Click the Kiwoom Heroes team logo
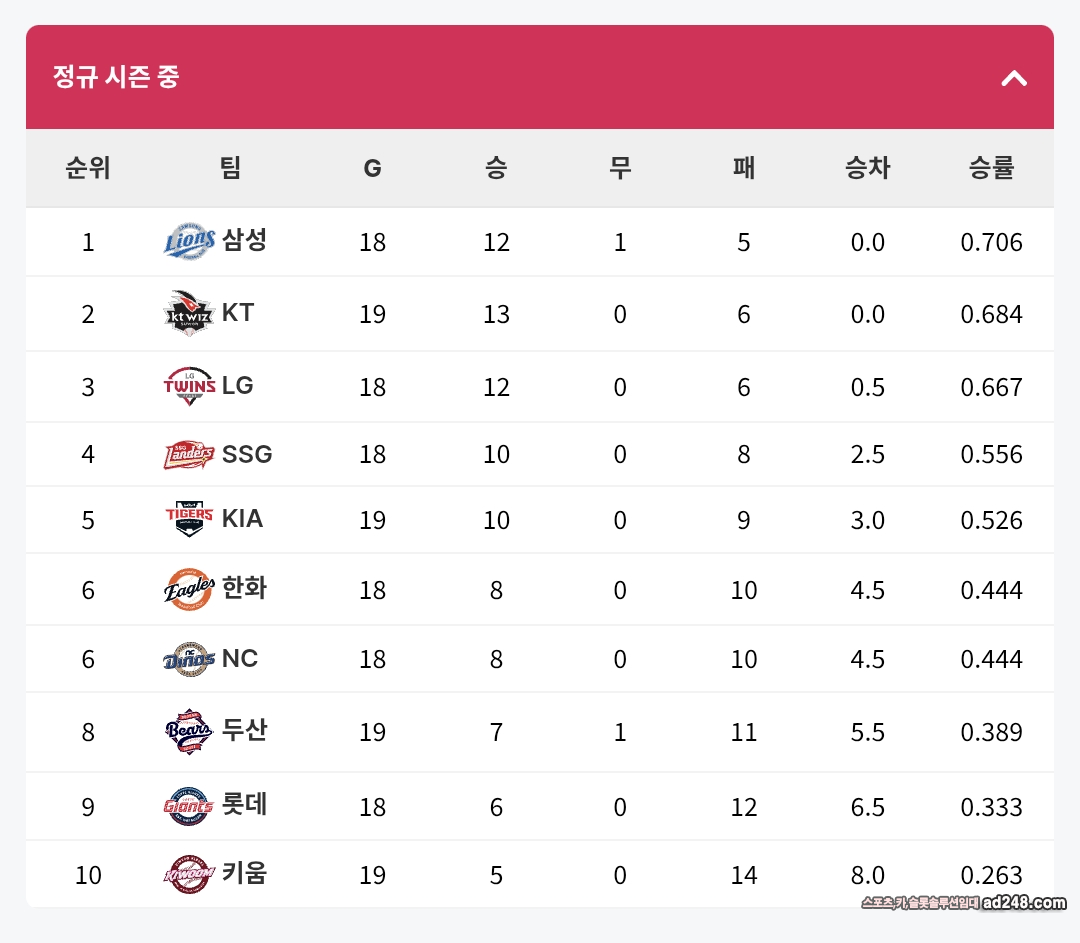 coord(189,875)
